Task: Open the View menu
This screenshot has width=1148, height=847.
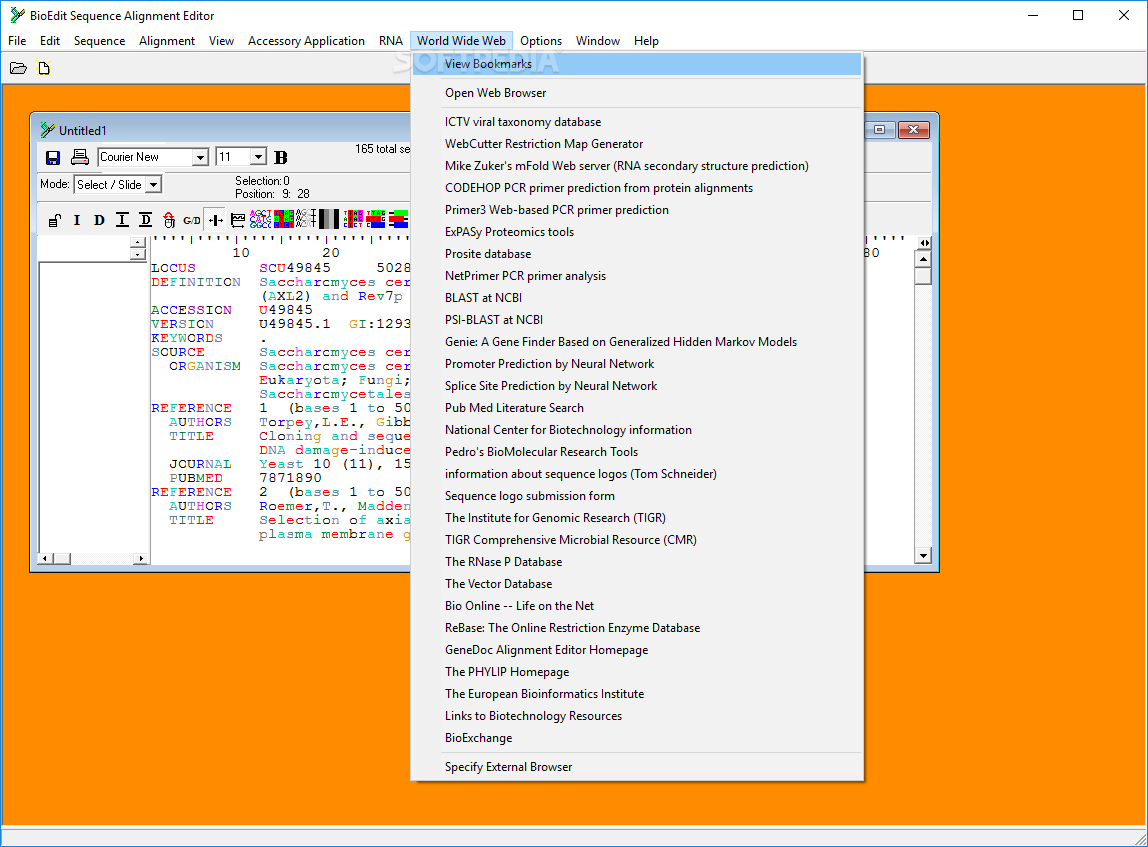Action: (x=221, y=41)
